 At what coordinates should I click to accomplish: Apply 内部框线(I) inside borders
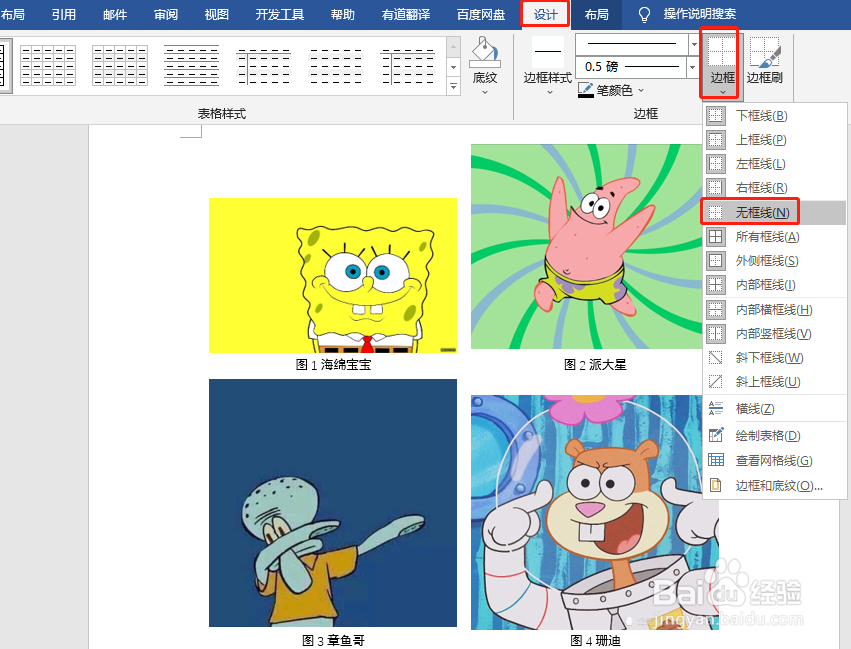(x=775, y=285)
